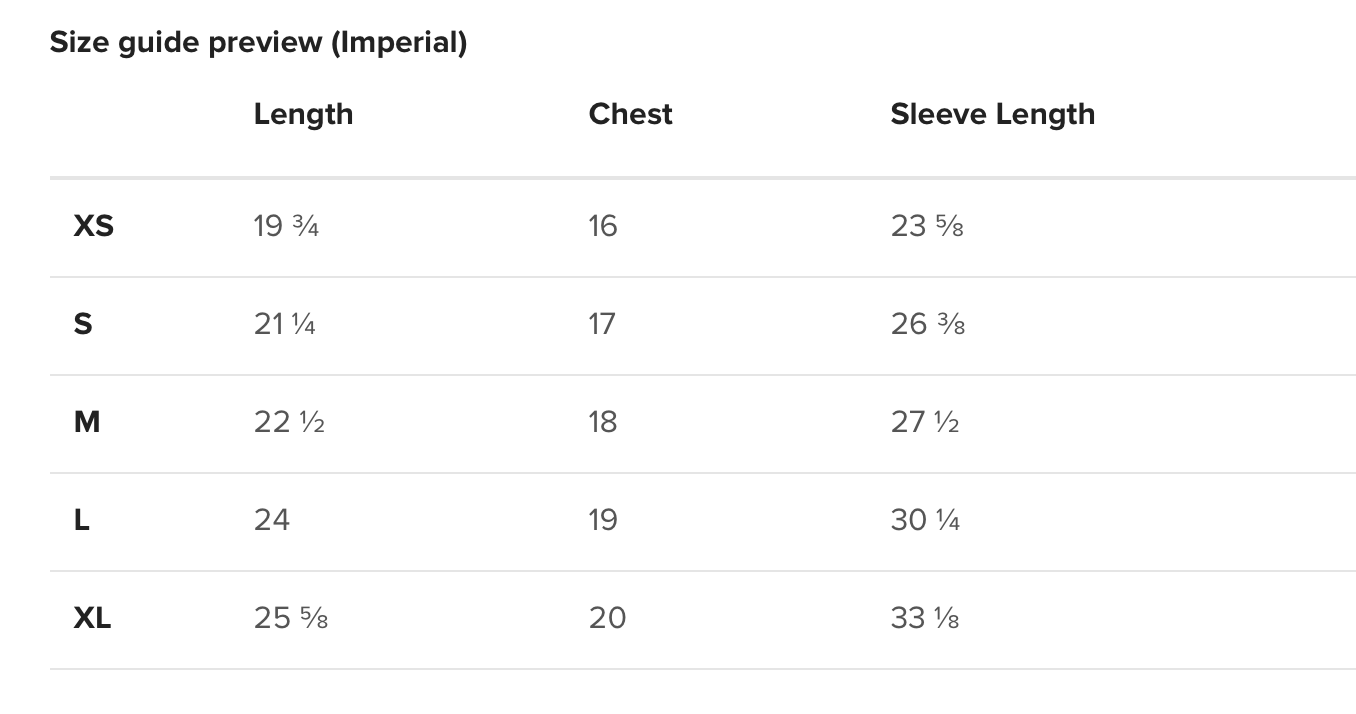
Task: Click the Sleeve Length column header
Action: (992, 115)
